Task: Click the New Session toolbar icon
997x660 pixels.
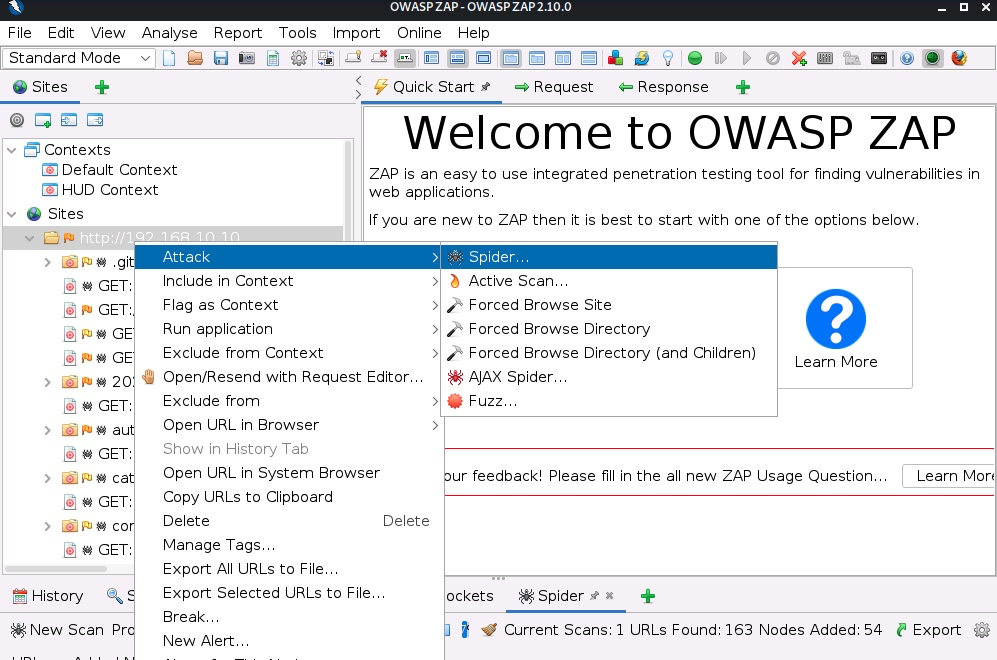Action: (x=169, y=58)
